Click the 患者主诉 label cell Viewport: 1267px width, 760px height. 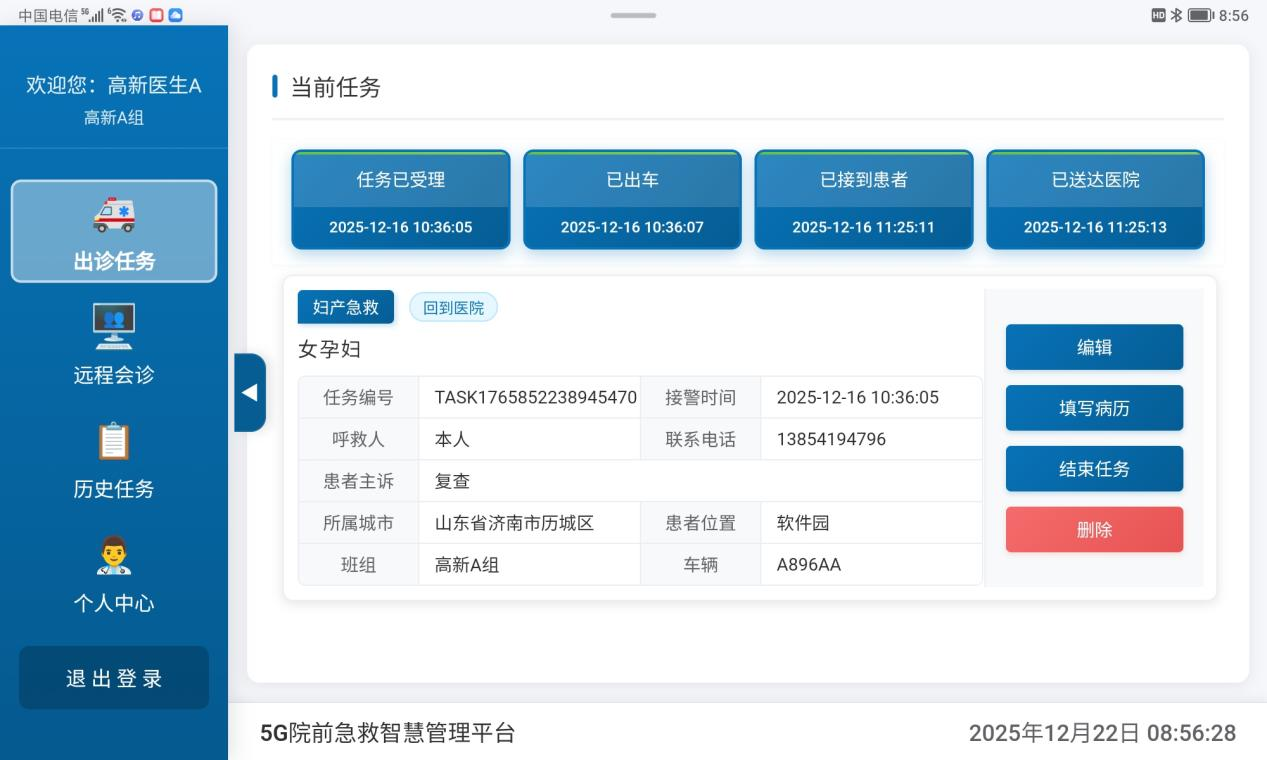pyautogui.click(x=358, y=481)
